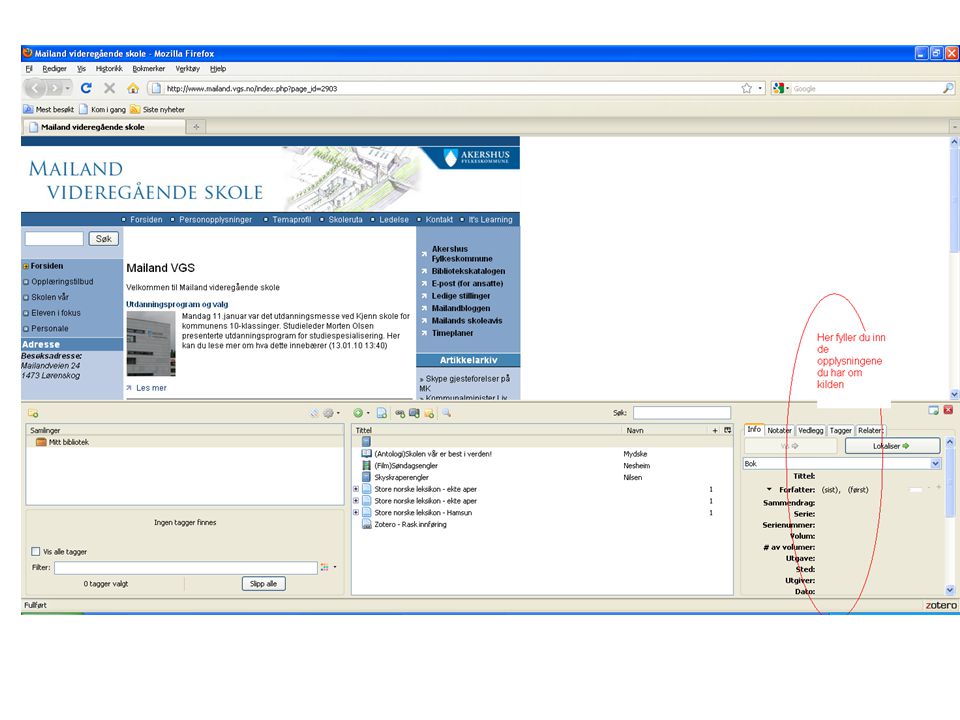960x720 pixels.
Task: Click the Akershus Fylkeskommune logo
Action: [x=478, y=157]
